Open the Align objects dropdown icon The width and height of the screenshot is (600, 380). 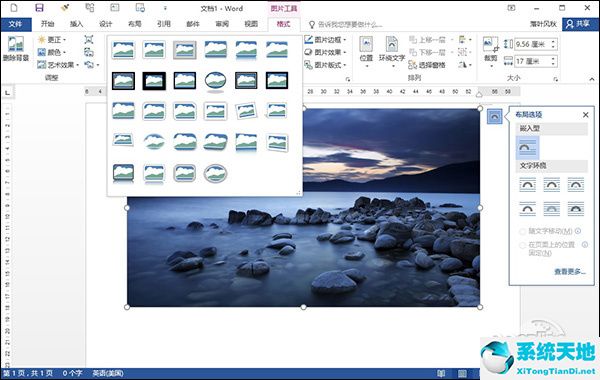[465, 39]
